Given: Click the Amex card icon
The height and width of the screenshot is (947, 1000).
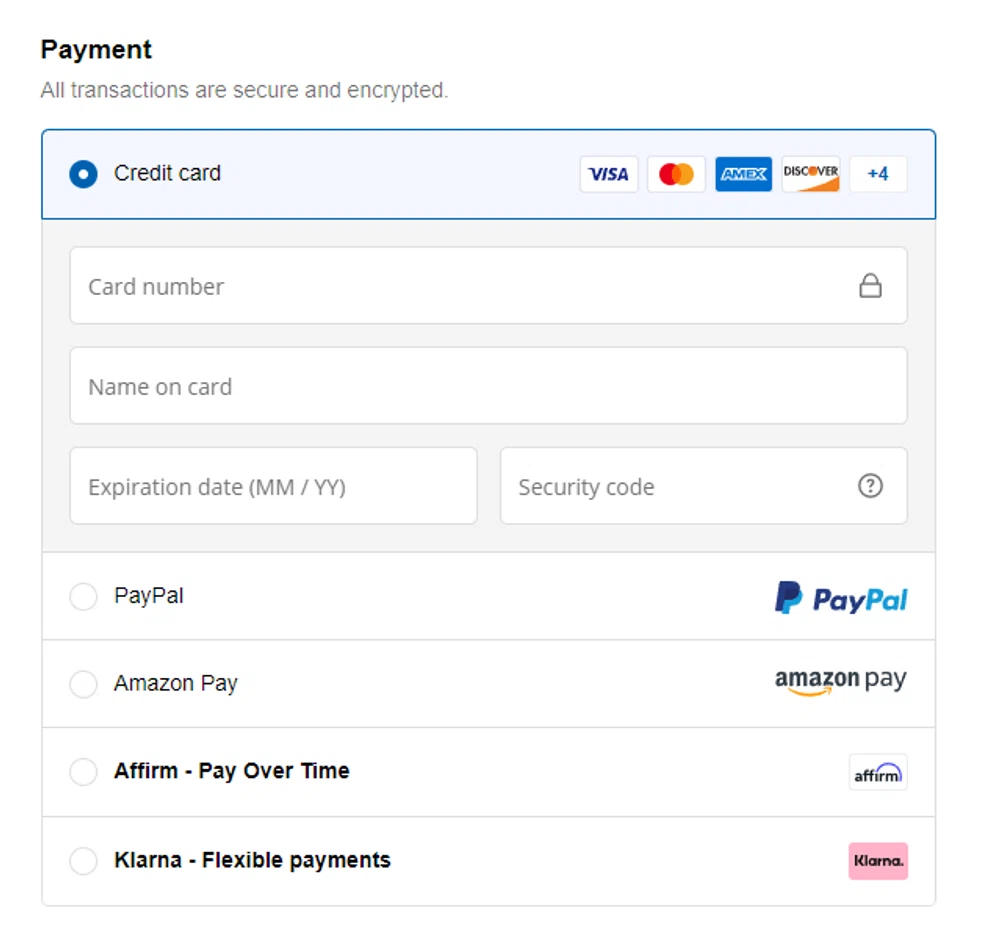Looking at the screenshot, I should pyautogui.click(x=743, y=174).
